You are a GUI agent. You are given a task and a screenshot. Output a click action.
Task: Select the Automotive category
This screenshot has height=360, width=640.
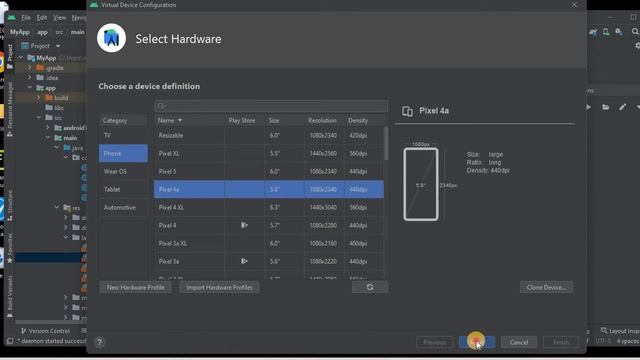123,207
